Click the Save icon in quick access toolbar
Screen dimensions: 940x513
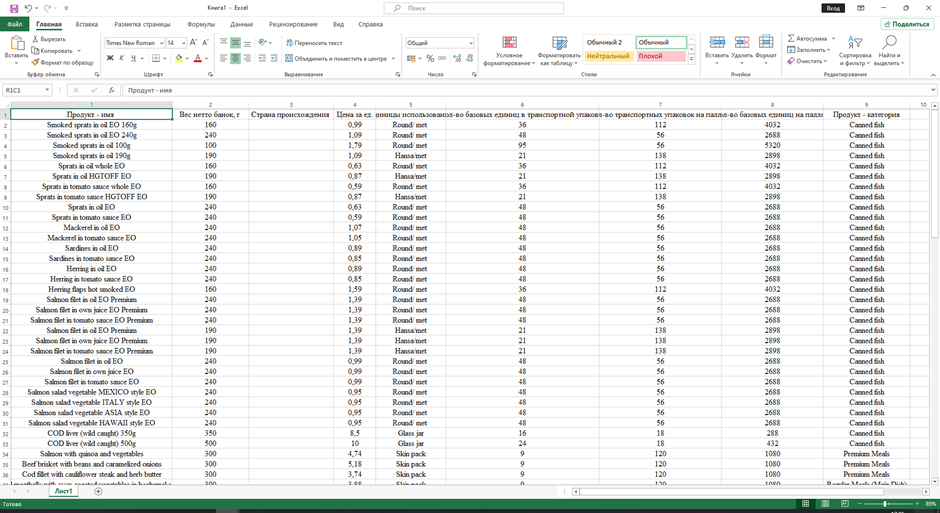point(14,8)
